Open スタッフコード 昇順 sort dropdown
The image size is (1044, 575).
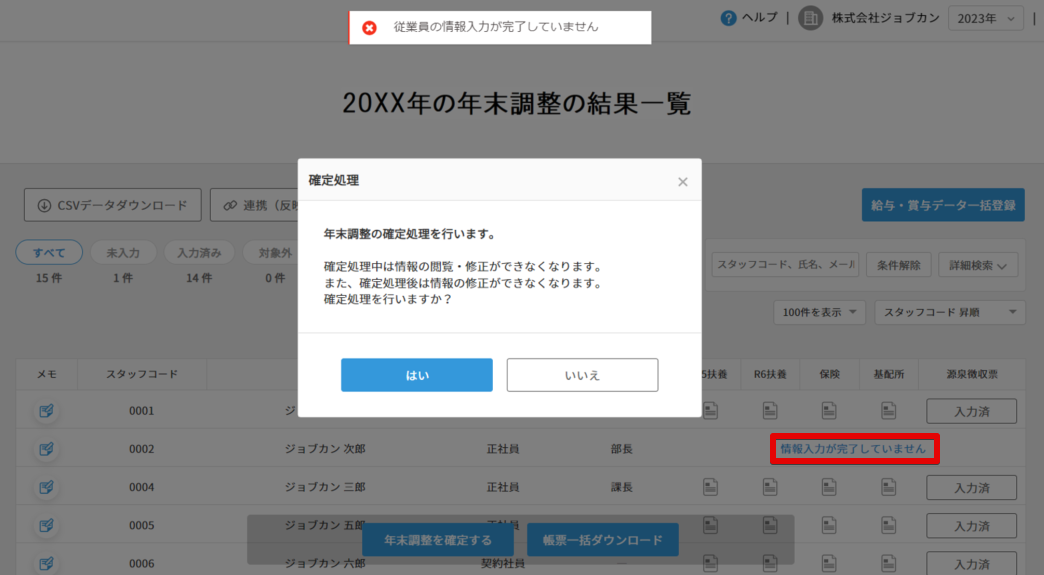949,312
